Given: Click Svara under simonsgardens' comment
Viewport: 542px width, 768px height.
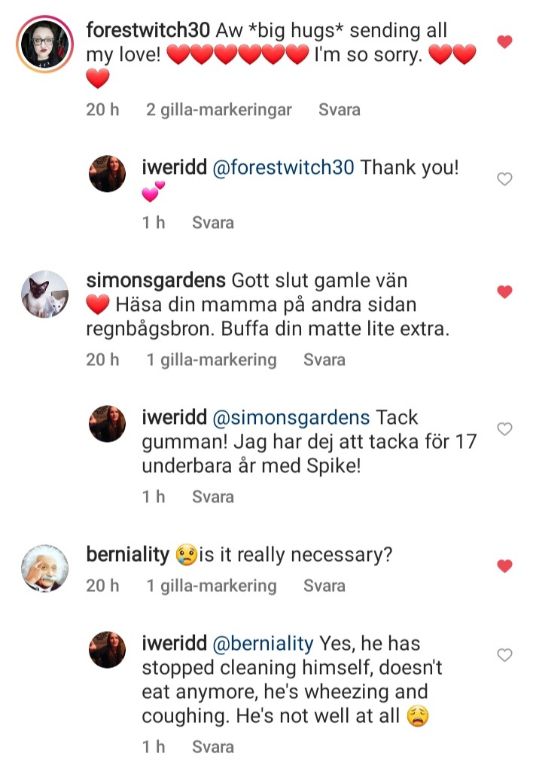Looking at the screenshot, I should (324, 360).
